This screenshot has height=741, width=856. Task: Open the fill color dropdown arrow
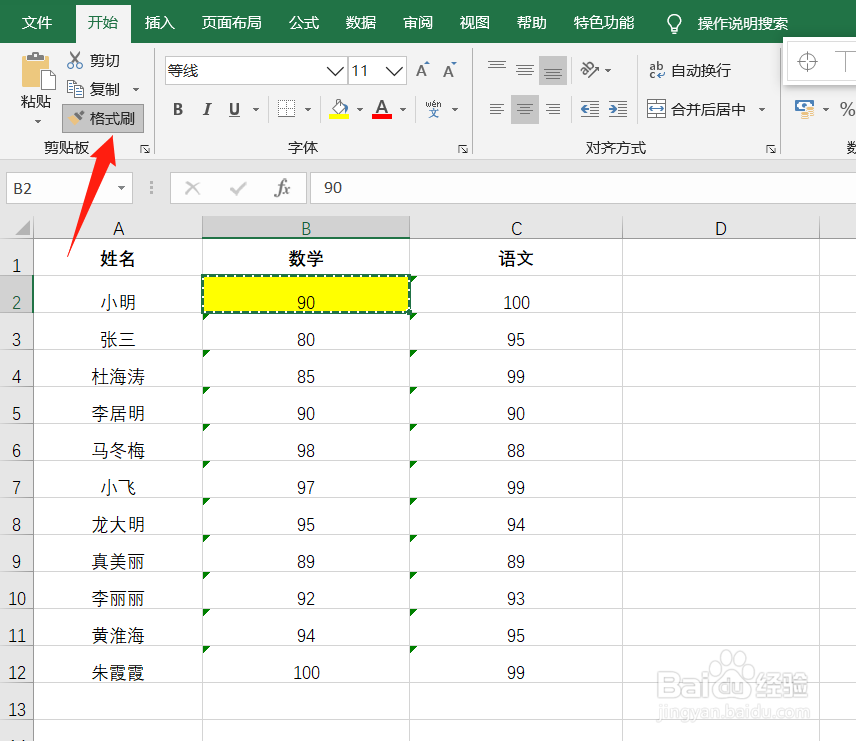(360, 110)
